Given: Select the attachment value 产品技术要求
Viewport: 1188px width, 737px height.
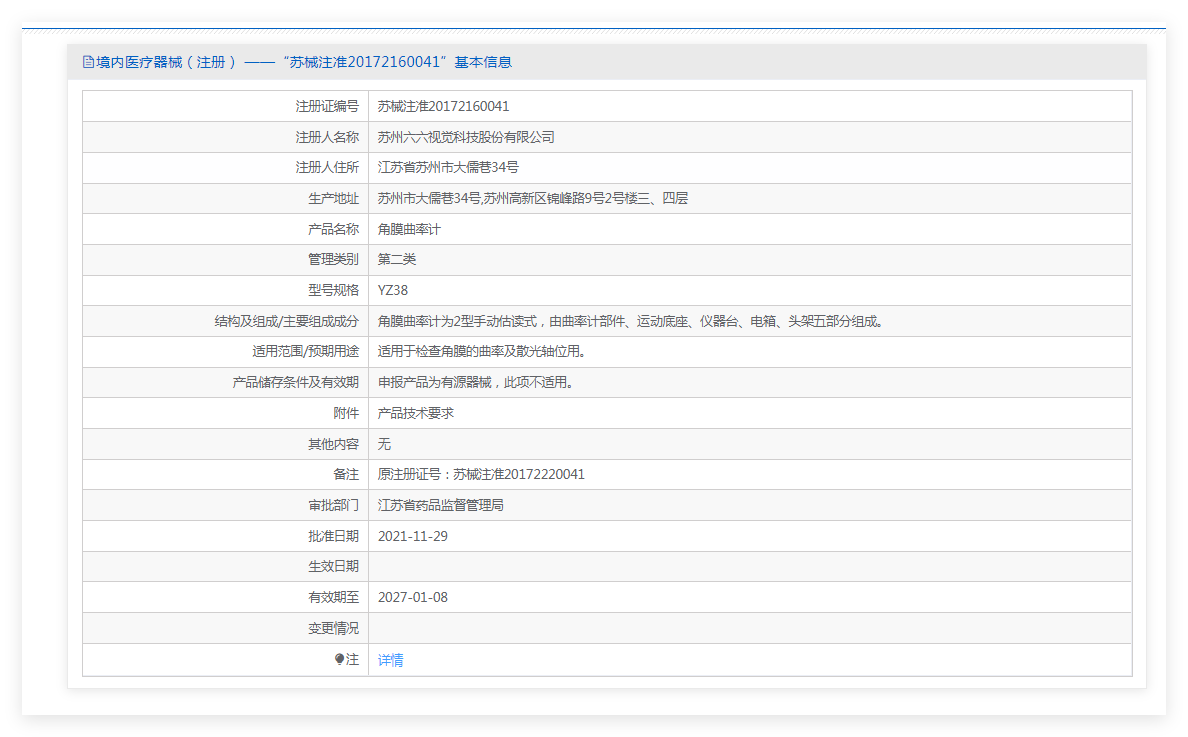Looking at the screenshot, I should pyautogui.click(x=416, y=414).
